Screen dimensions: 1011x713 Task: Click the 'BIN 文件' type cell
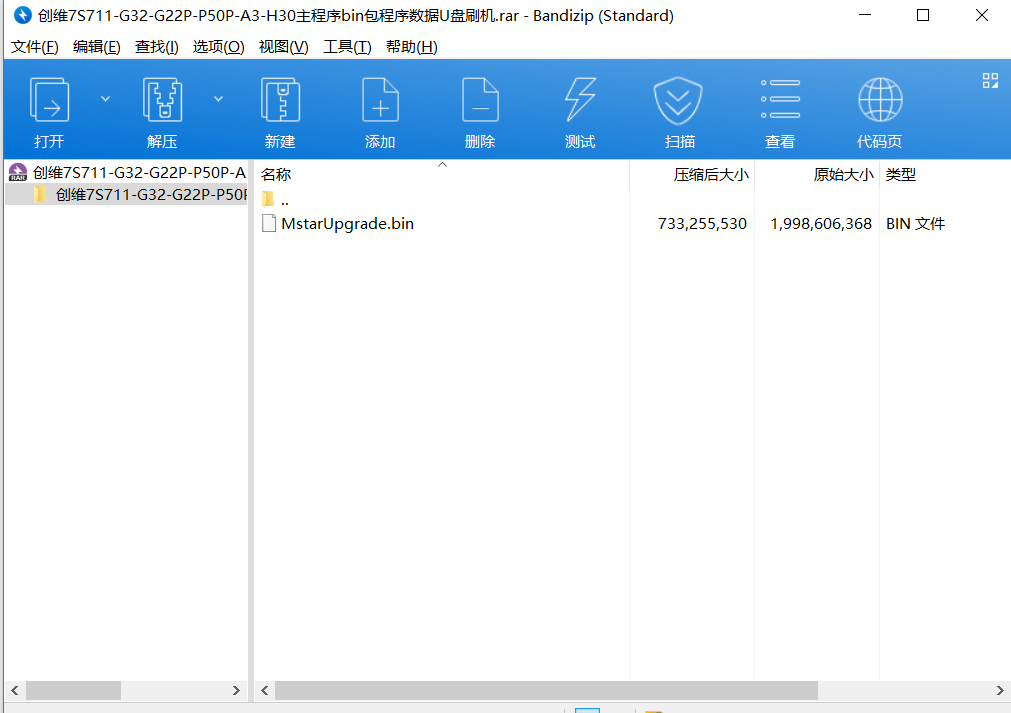click(916, 224)
